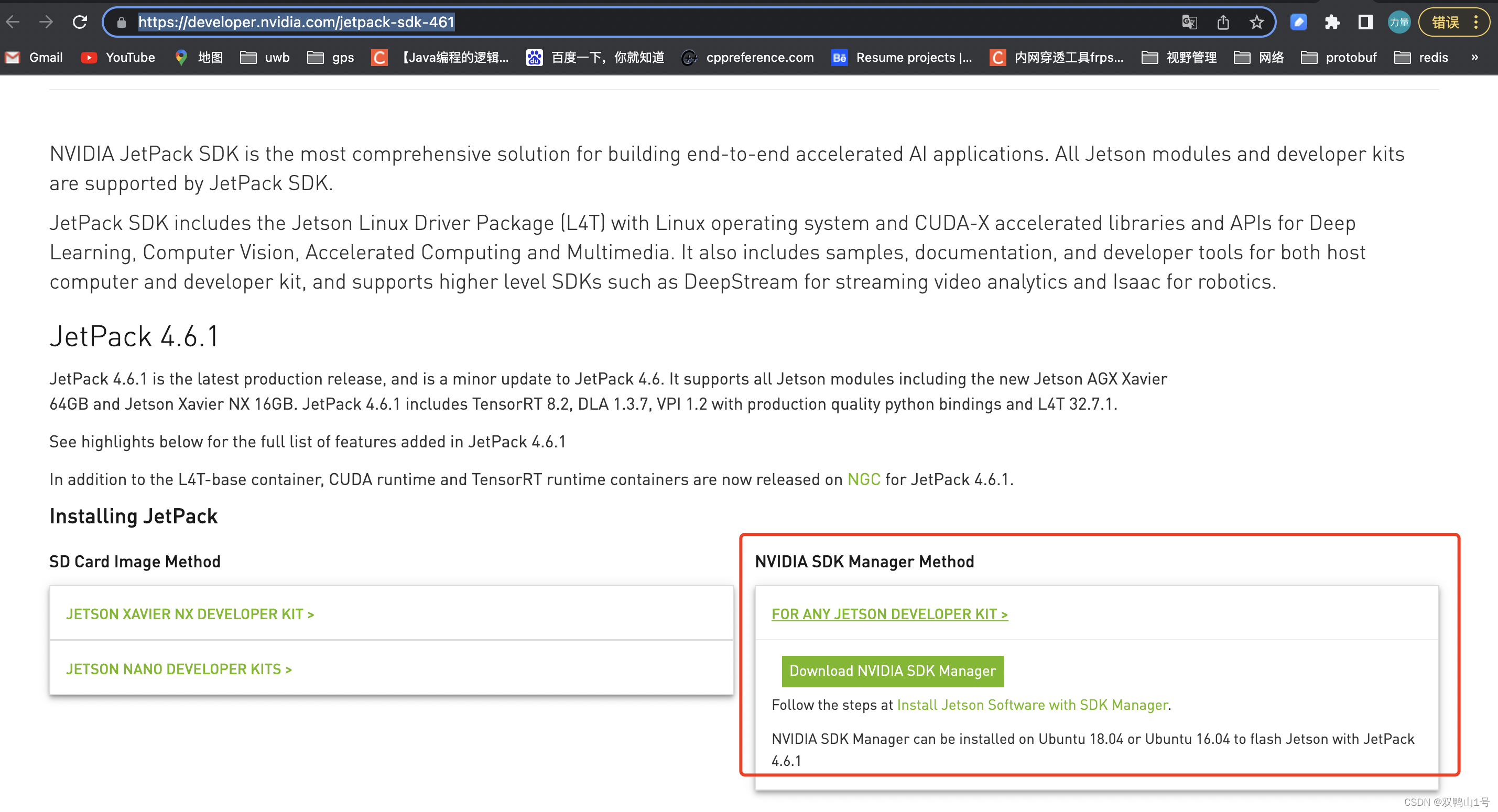1498x812 pixels.
Task: Open the 地图 maps bookmark
Action: pyautogui.click(x=199, y=57)
